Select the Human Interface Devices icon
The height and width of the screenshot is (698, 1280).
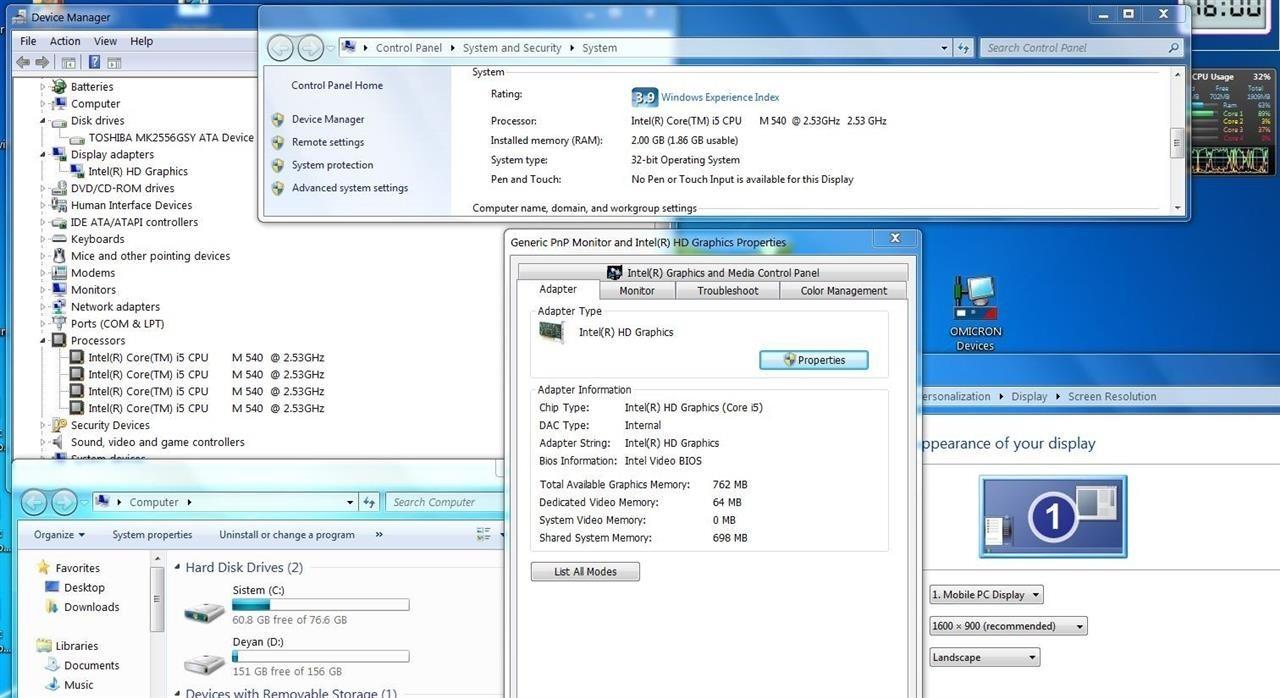(59, 205)
